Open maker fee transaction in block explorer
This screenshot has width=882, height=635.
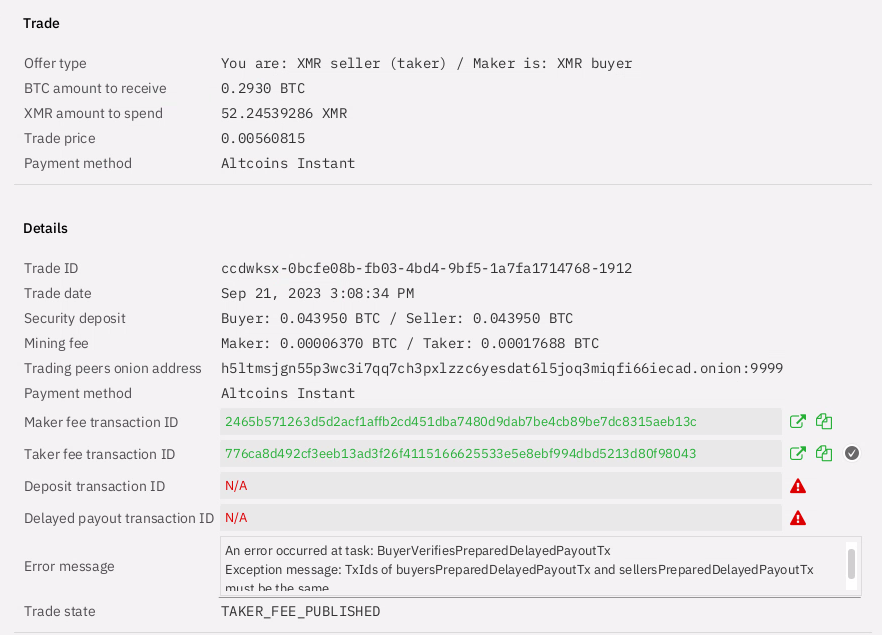797,422
